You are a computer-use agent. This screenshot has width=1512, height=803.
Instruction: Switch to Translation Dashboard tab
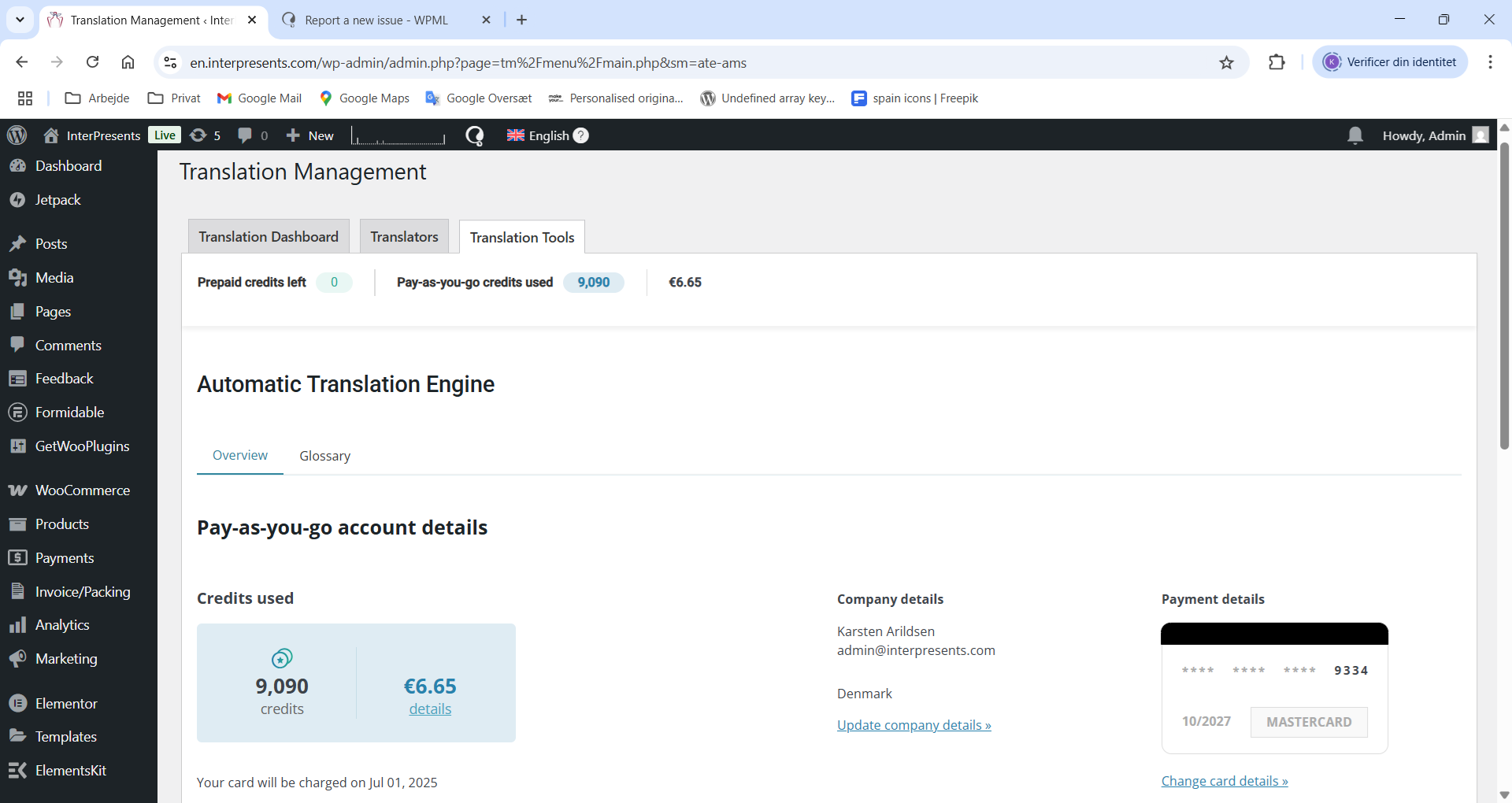click(269, 237)
